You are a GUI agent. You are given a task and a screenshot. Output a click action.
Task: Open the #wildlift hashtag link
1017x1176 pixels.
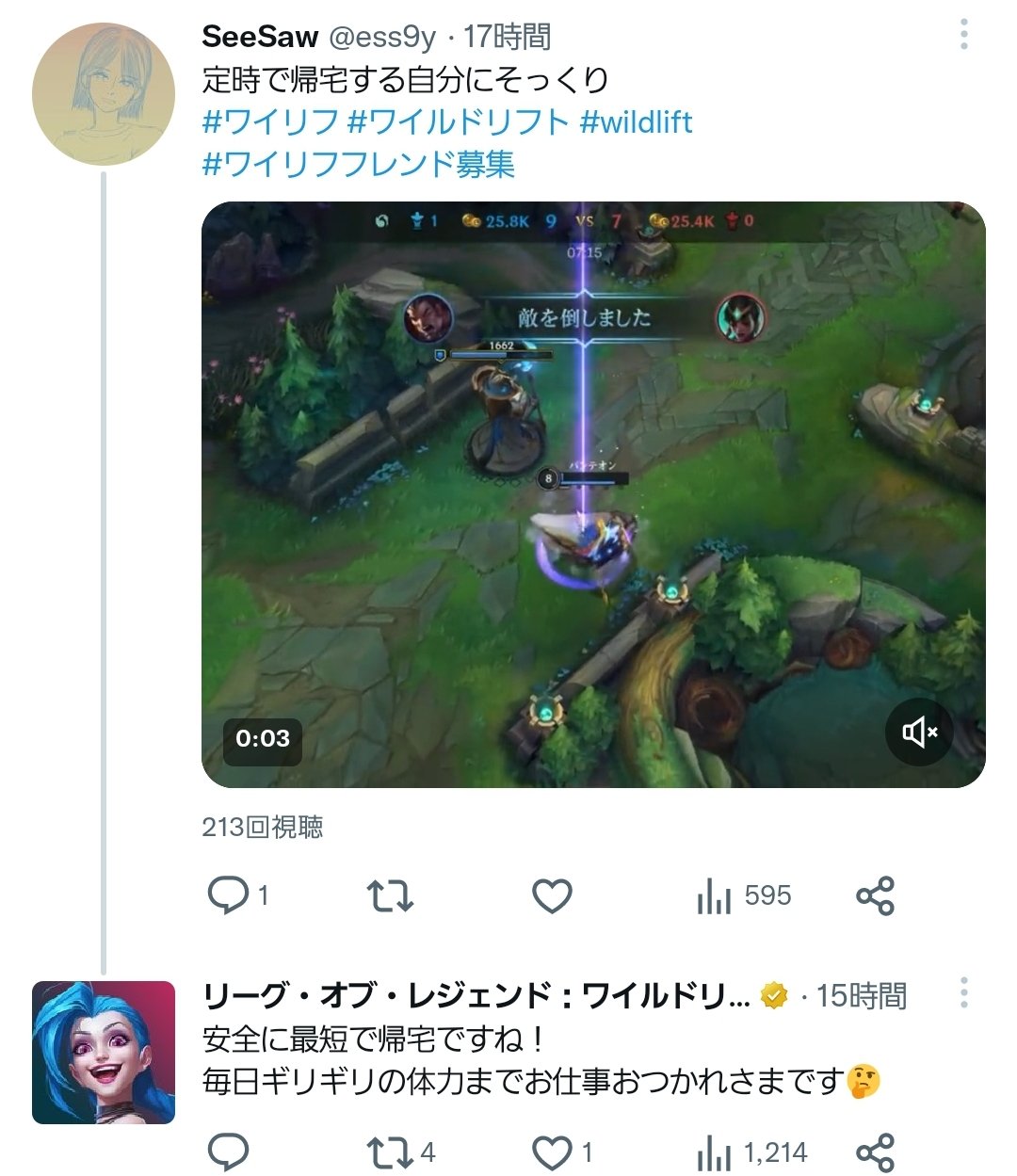pos(637,121)
